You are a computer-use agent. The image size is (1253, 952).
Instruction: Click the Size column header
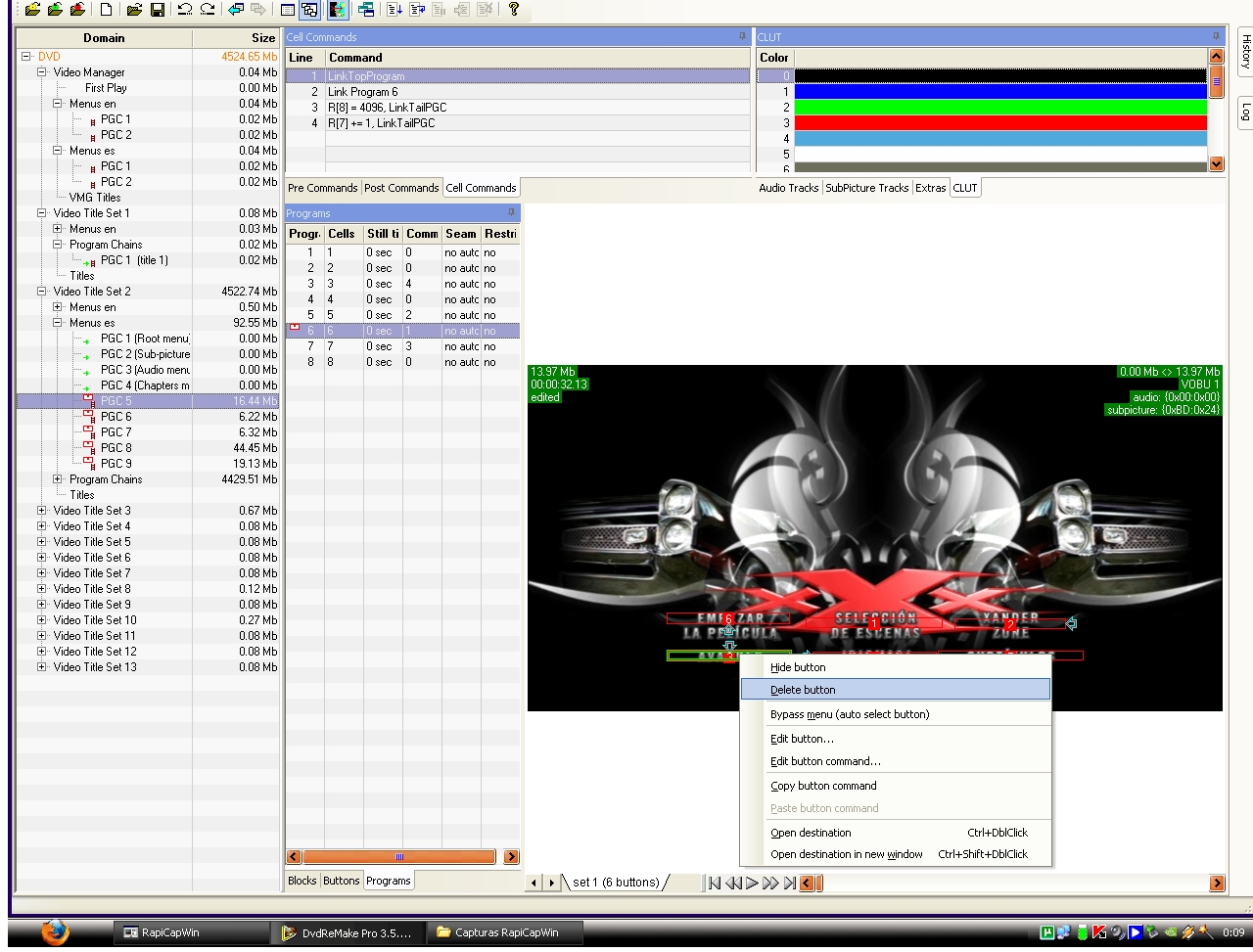click(235, 38)
